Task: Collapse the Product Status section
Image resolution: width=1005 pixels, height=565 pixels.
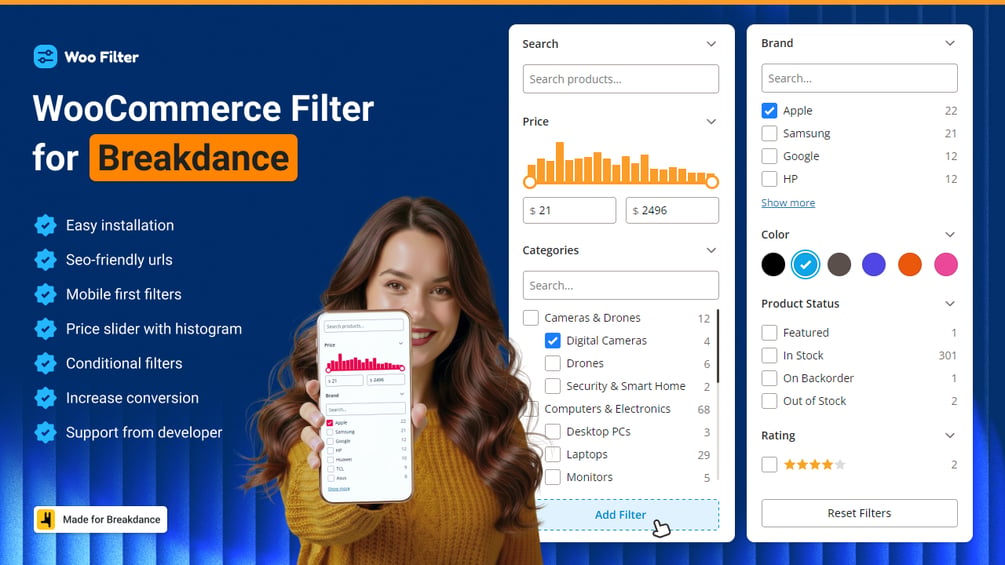Action: click(x=950, y=304)
